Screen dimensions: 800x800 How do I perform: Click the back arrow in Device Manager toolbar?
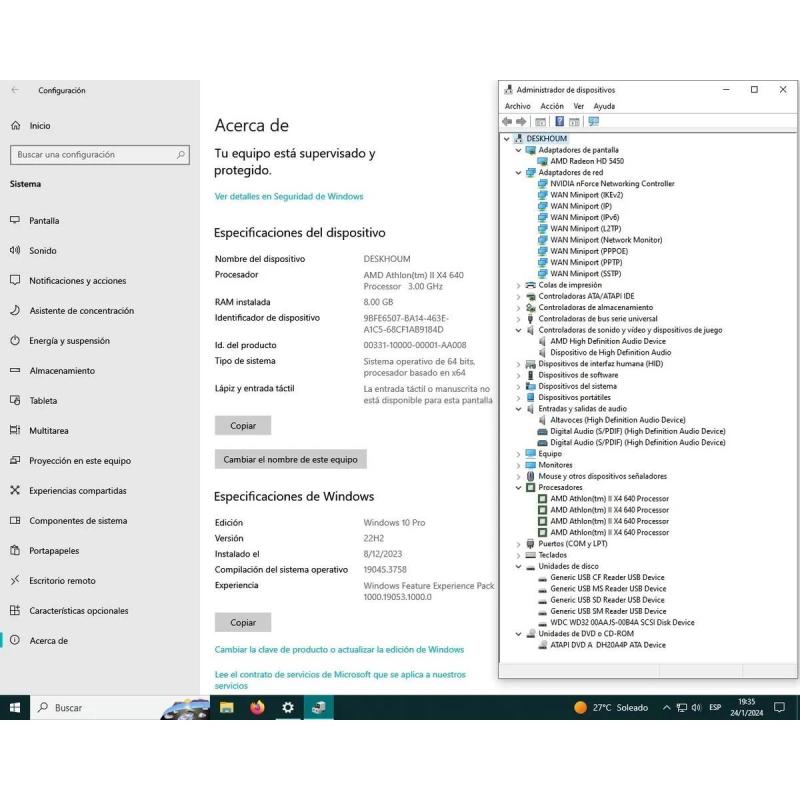[507, 121]
